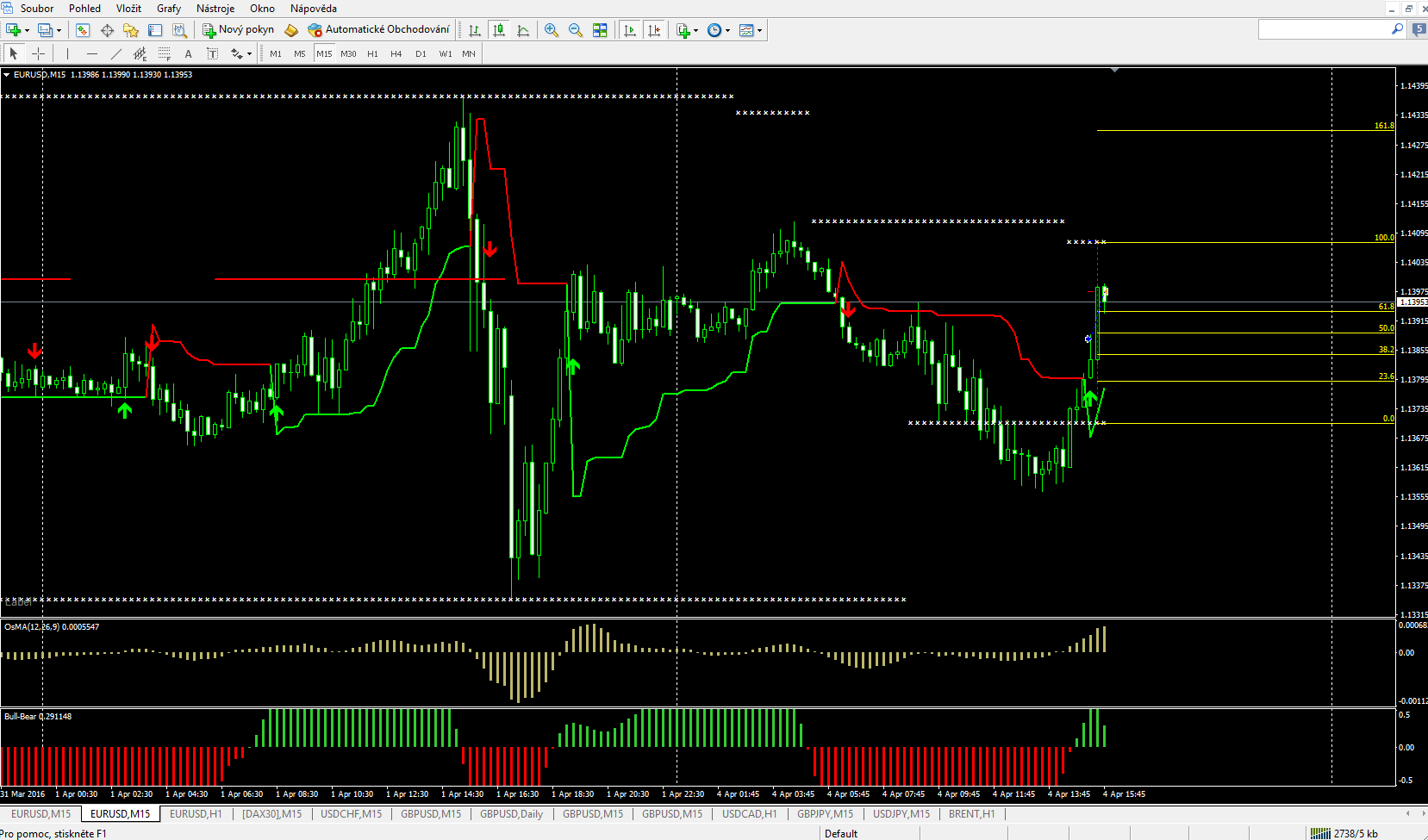
Task: Add a text label with A tool
Action: (188, 53)
